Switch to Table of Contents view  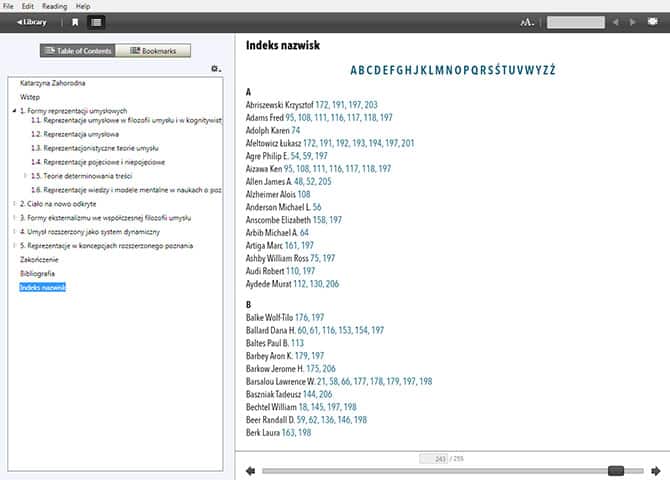78,50
